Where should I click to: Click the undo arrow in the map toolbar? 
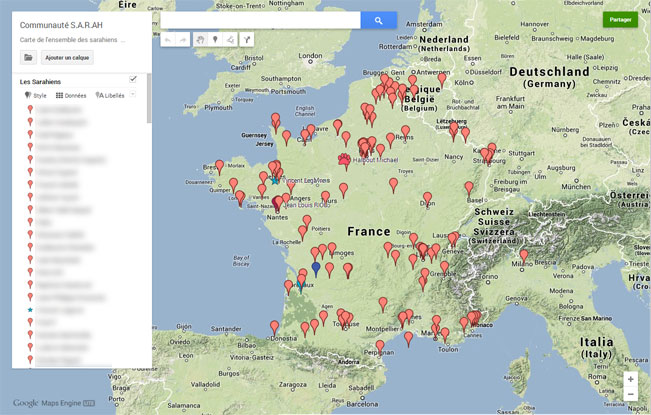click(168, 39)
